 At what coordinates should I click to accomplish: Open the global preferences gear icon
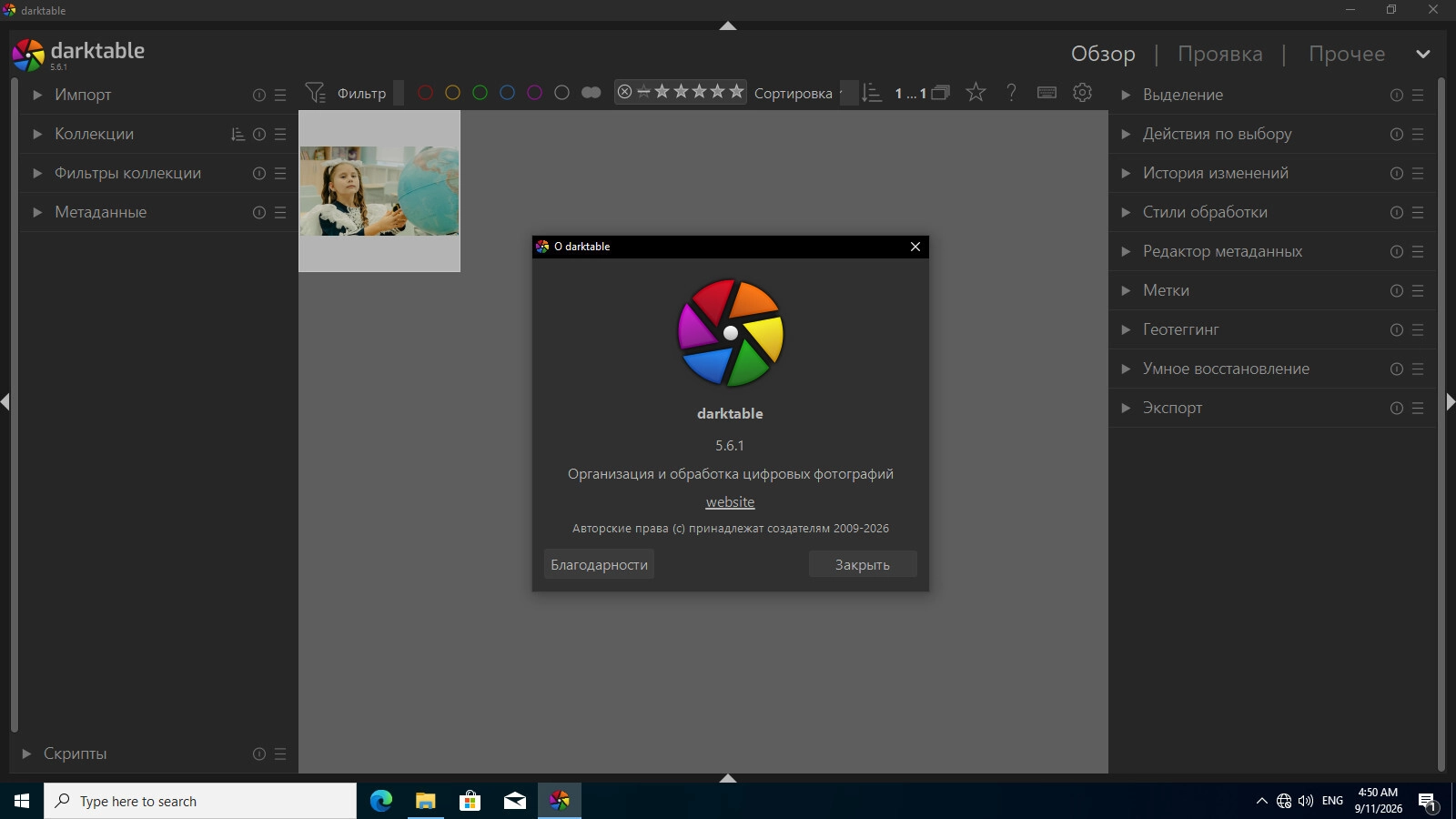pyautogui.click(x=1082, y=93)
